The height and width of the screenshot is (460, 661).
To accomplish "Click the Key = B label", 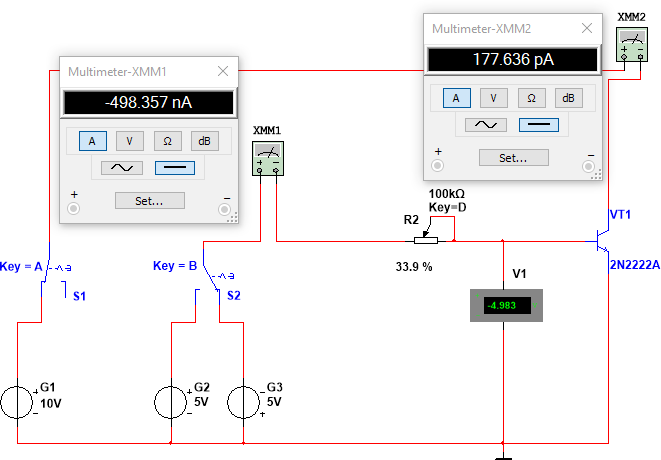I will pos(175,266).
